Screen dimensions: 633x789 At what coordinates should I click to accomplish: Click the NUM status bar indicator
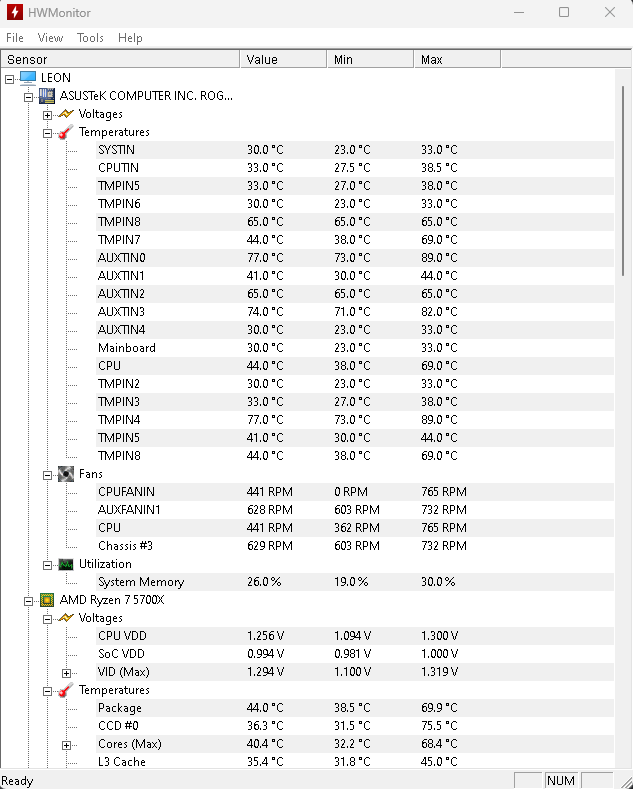[x=561, y=780]
